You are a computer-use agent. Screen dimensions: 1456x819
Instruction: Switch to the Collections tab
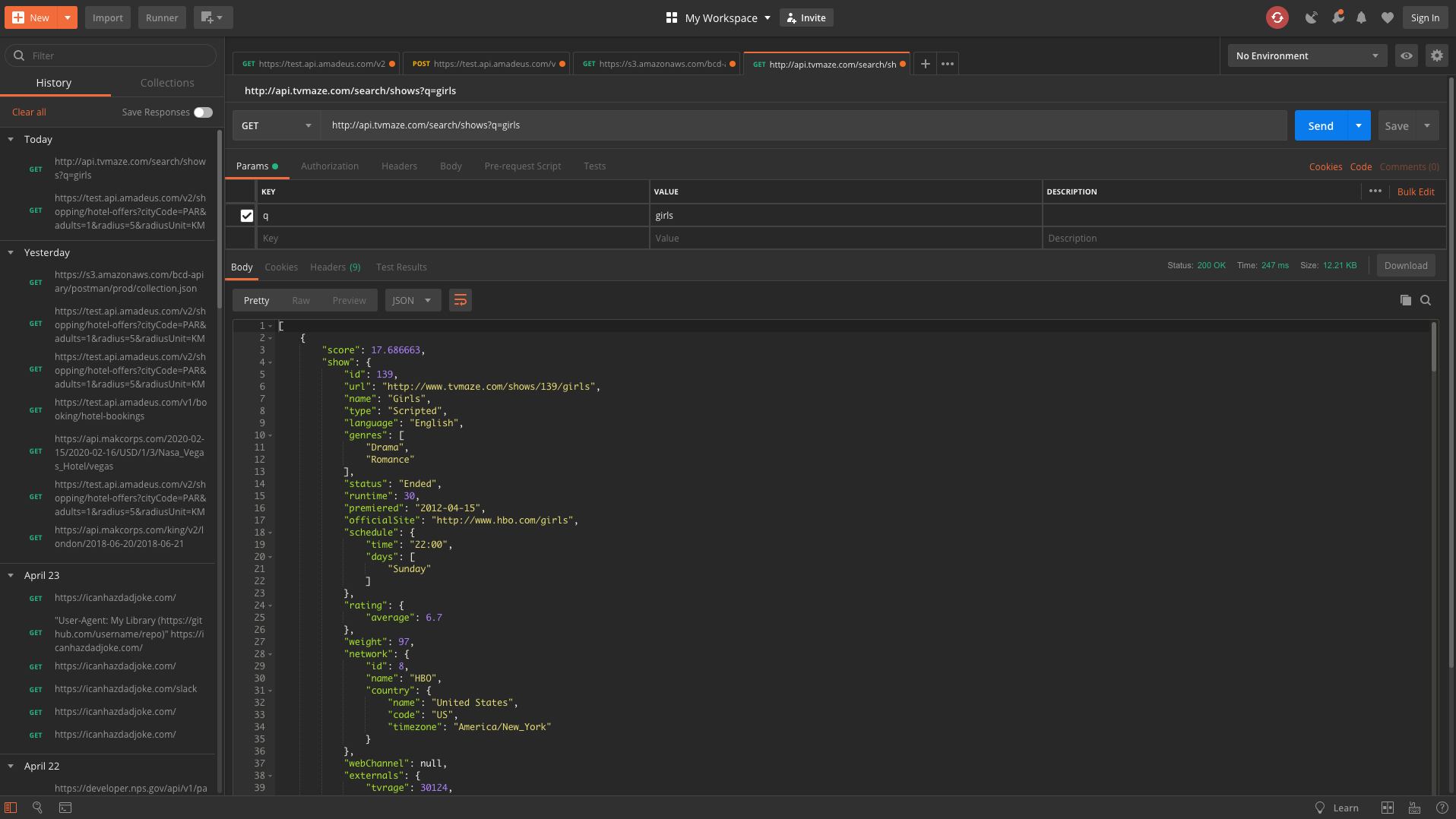(x=166, y=83)
